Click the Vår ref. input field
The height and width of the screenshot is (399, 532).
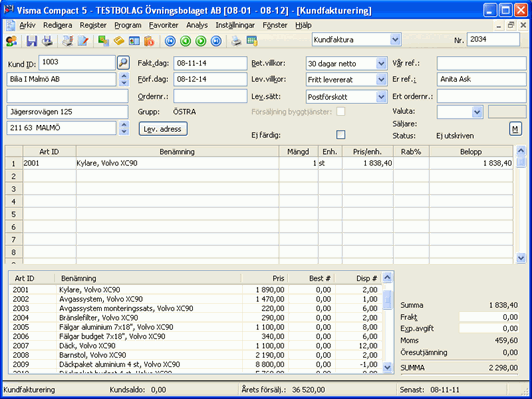481,63
